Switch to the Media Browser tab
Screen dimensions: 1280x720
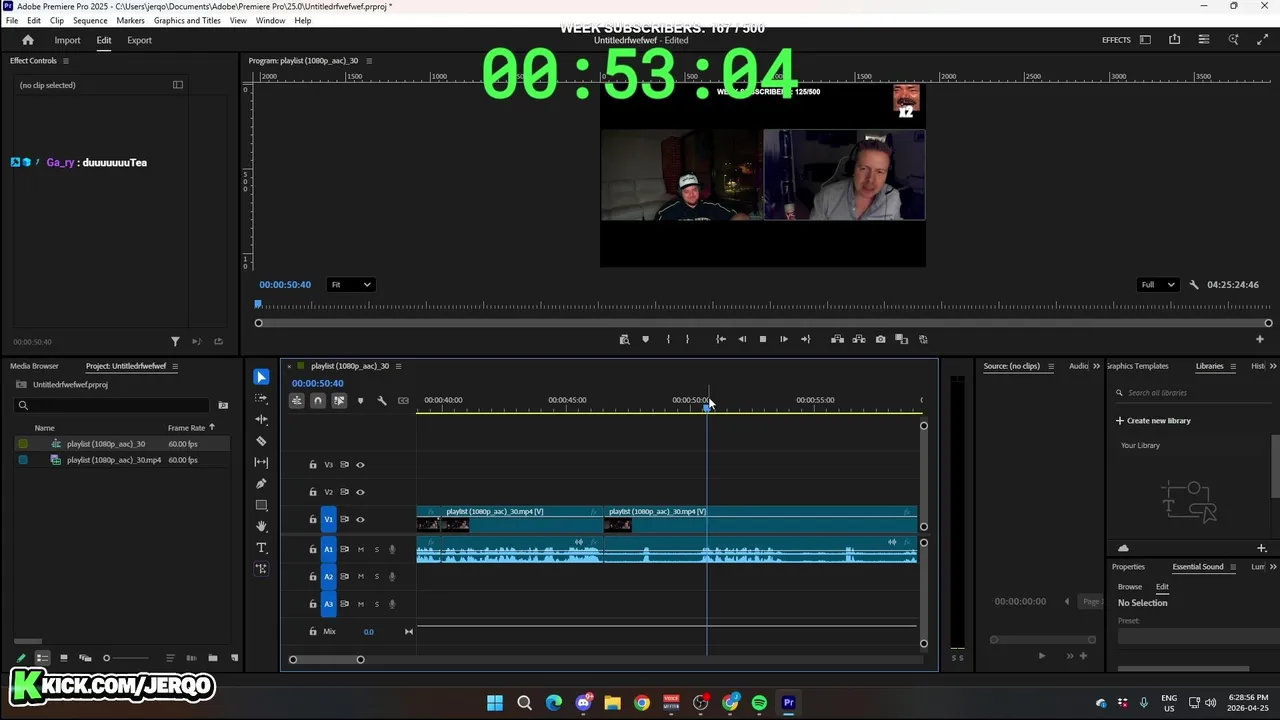coord(34,366)
